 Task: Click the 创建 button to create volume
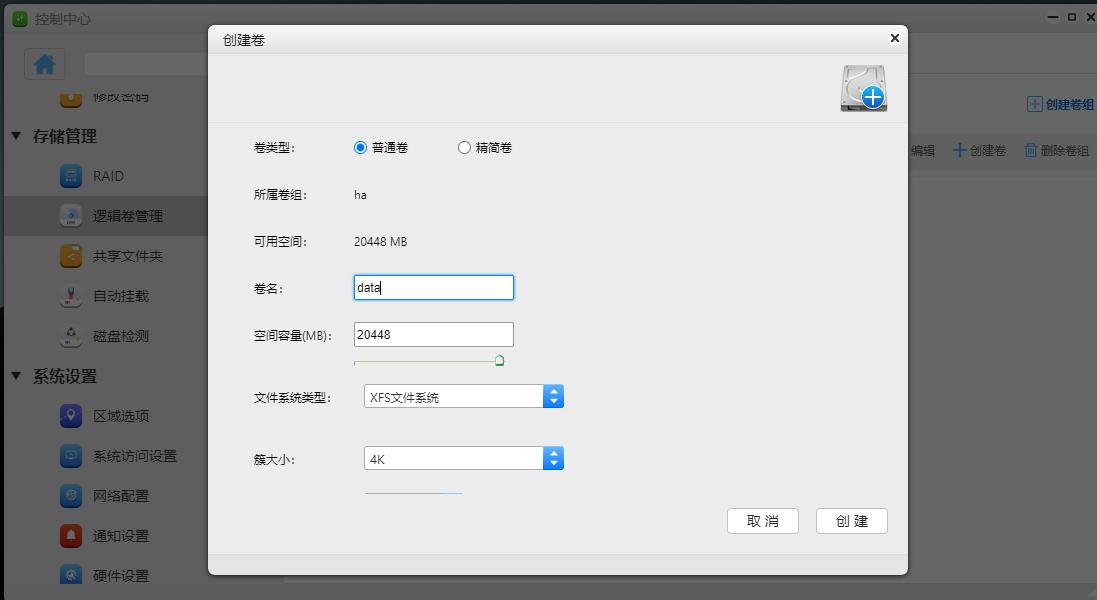pyautogui.click(x=851, y=521)
